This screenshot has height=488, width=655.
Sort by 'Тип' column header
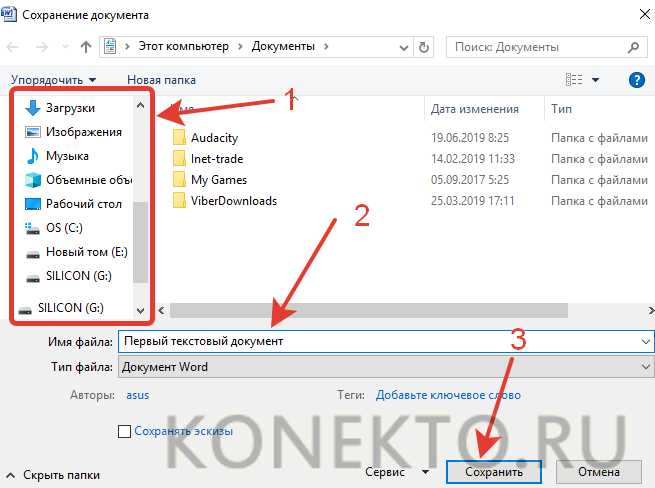pyautogui.click(x=561, y=109)
